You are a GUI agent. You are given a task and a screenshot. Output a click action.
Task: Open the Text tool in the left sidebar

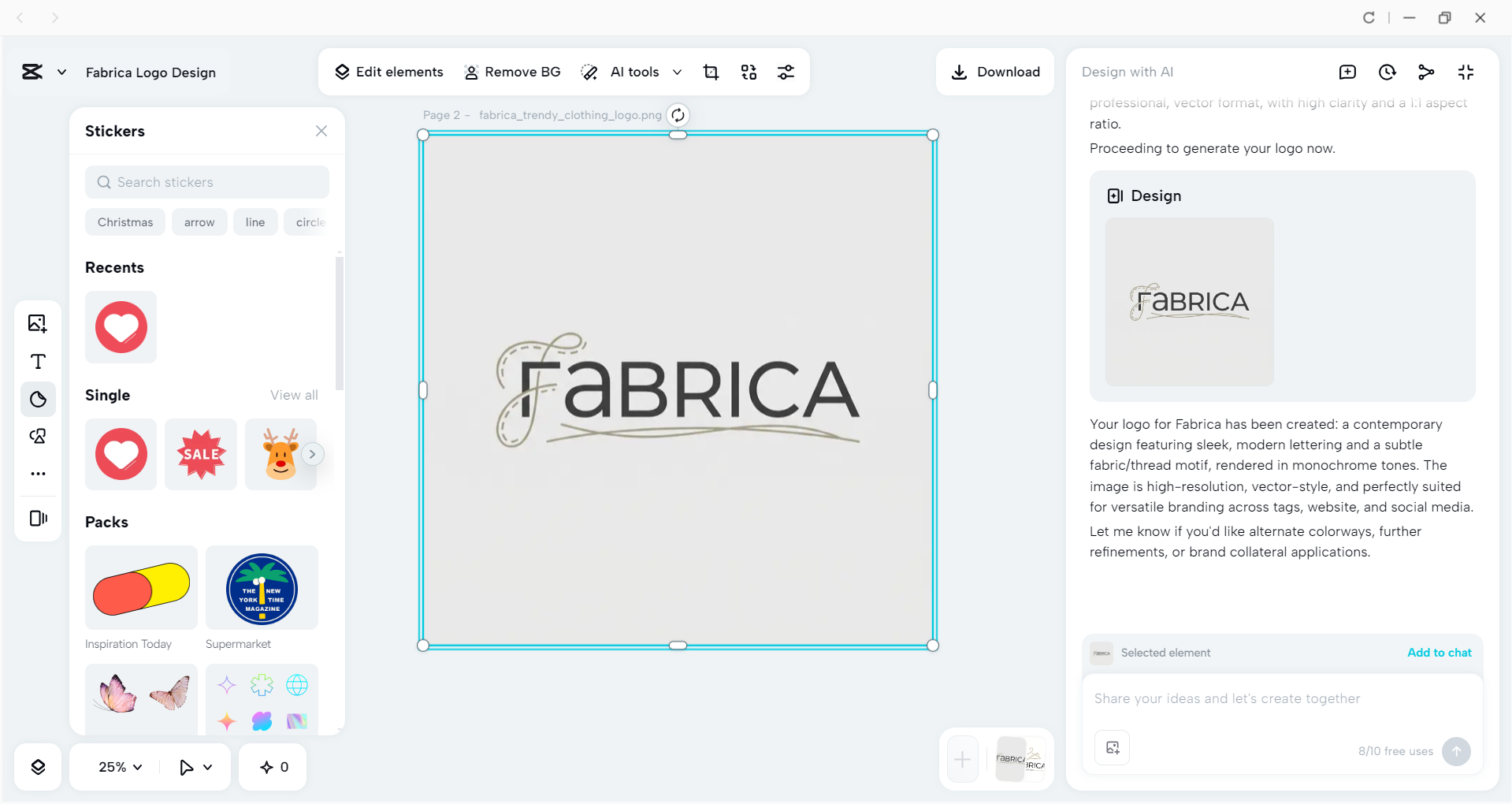[37, 362]
